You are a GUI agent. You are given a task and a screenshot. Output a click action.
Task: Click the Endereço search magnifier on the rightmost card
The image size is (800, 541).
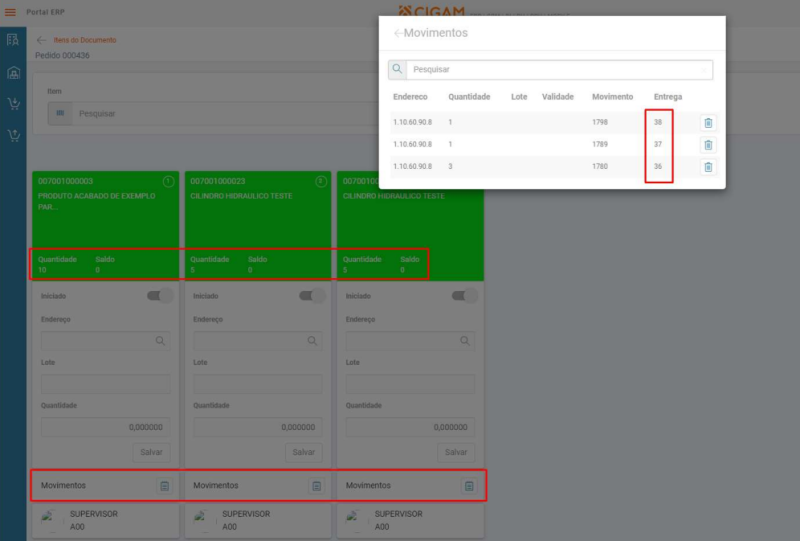(x=465, y=341)
